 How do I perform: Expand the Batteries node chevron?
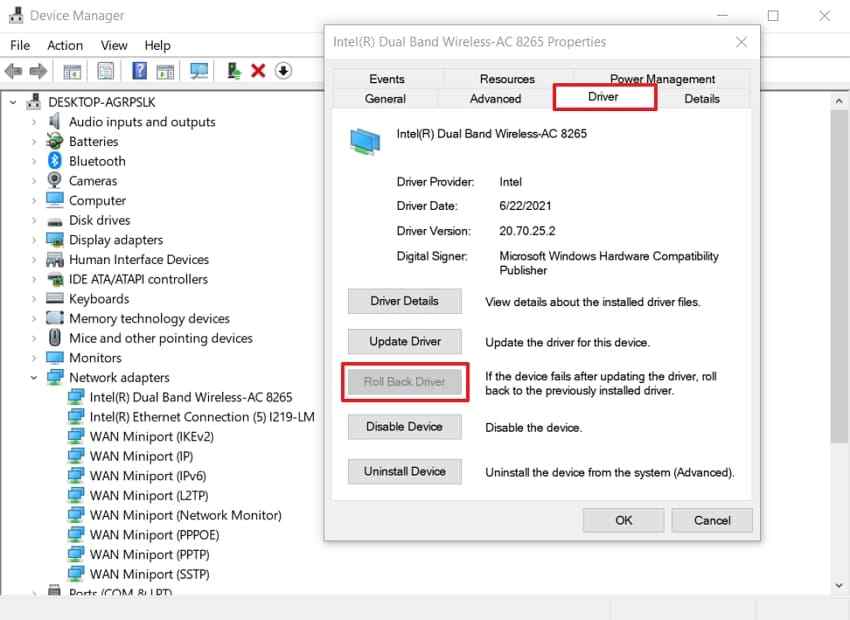point(34,141)
